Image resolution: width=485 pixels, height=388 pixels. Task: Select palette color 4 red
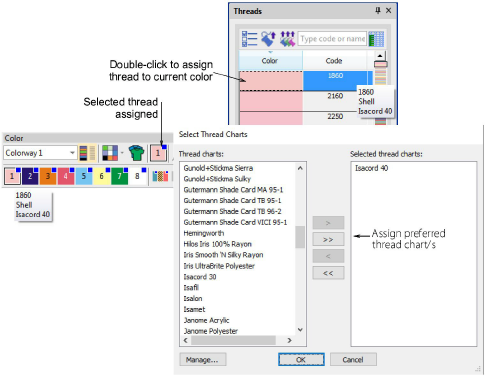coord(66,176)
